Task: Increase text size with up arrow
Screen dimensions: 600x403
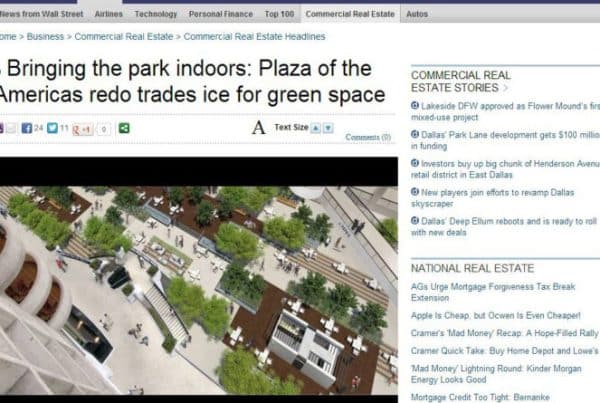Action: pyautogui.click(x=315, y=128)
